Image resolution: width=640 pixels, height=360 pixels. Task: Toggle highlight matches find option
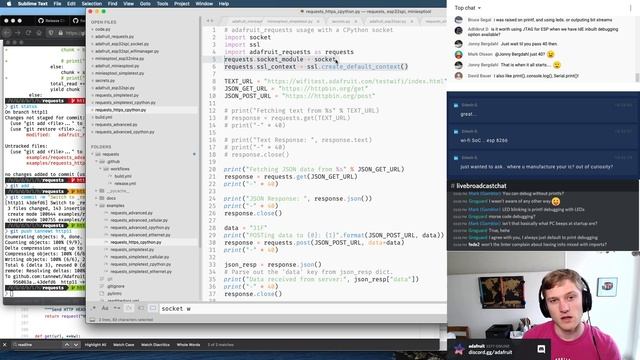153,309
